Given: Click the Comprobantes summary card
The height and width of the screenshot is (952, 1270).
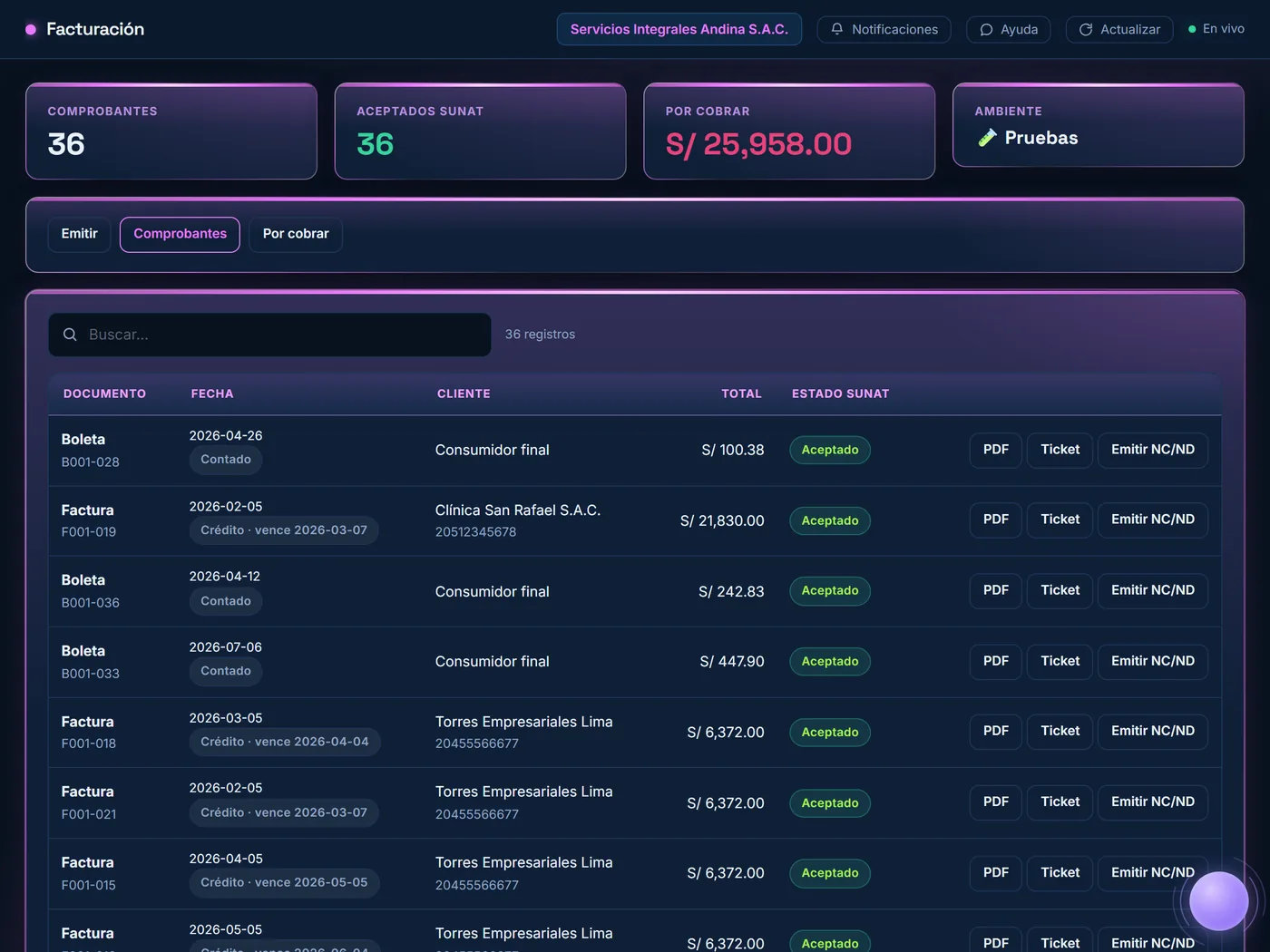Looking at the screenshot, I should tap(171, 131).
